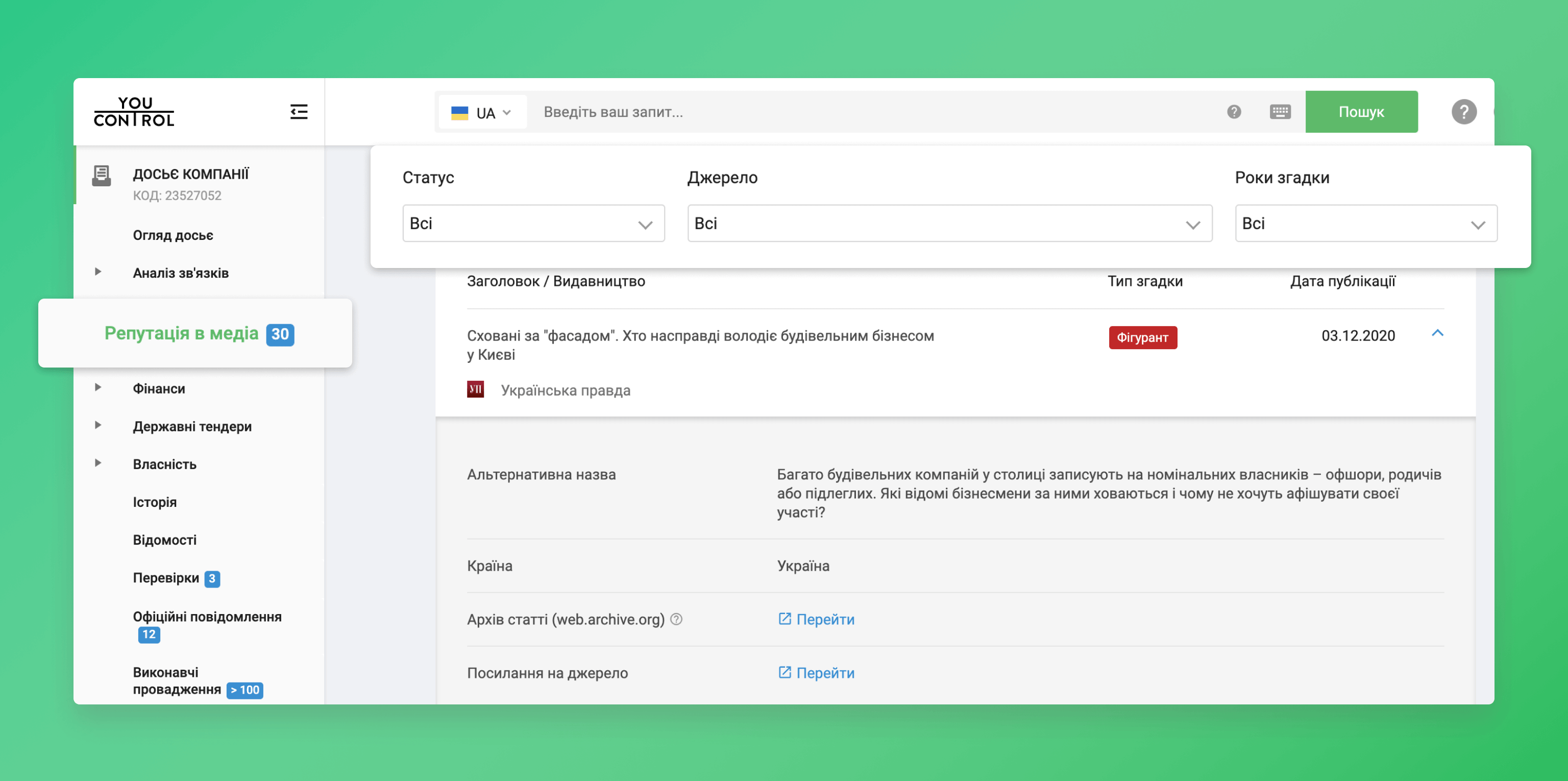Viewport: 1568px width, 781px height.
Task: Click the company dossier icon
Action: pyautogui.click(x=102, y=175)
